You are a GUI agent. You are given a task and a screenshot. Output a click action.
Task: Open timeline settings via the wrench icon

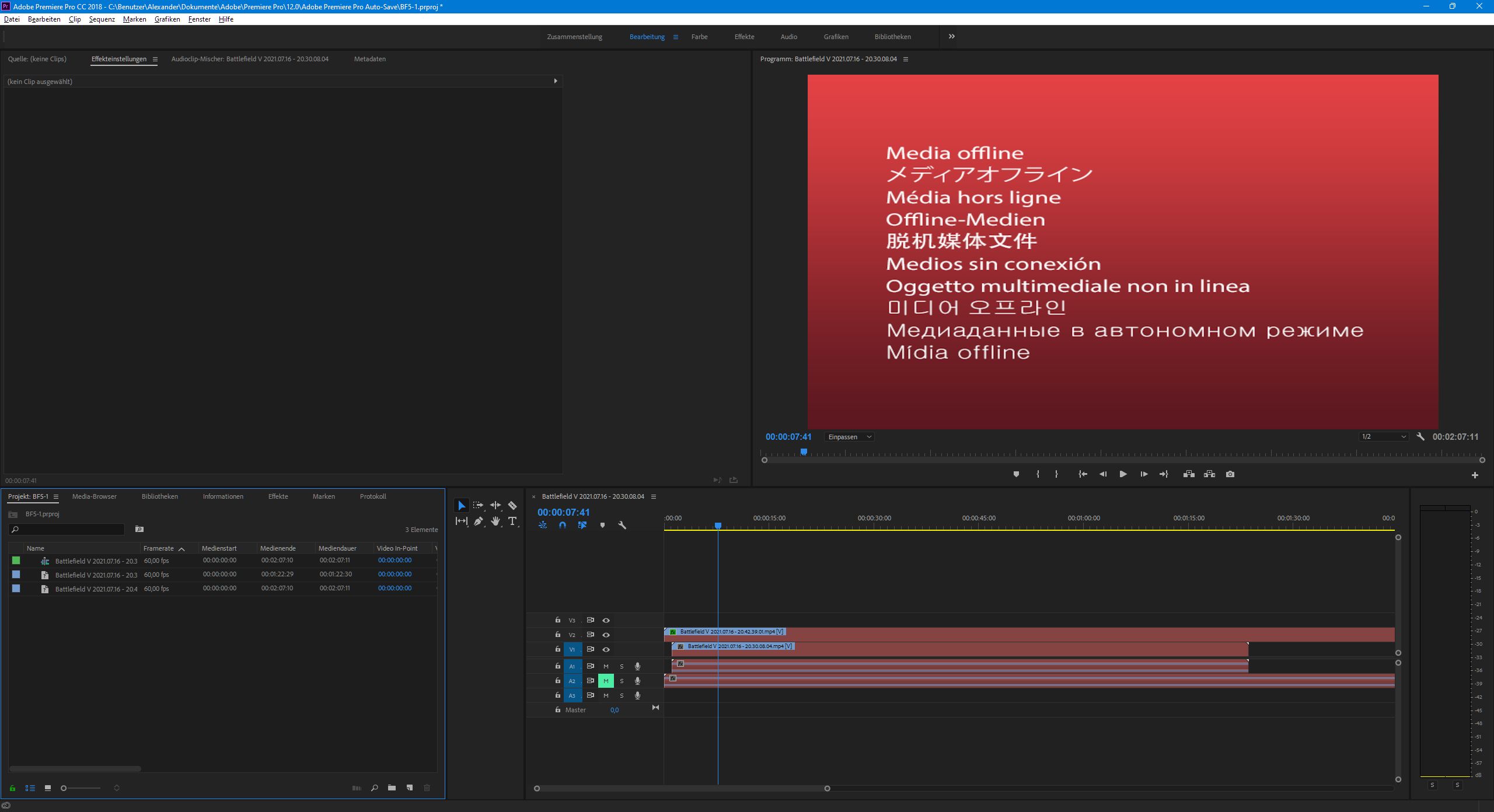coord(622,526)
